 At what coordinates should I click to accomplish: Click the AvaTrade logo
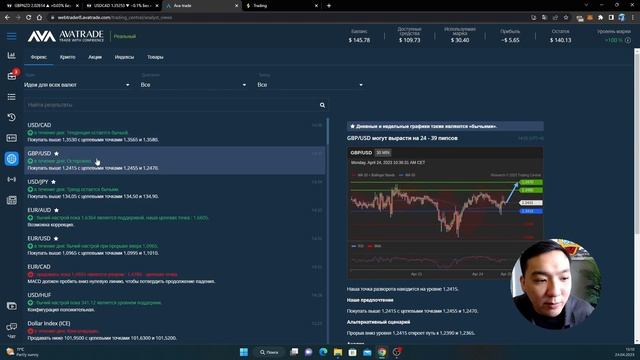coord(65,36)
